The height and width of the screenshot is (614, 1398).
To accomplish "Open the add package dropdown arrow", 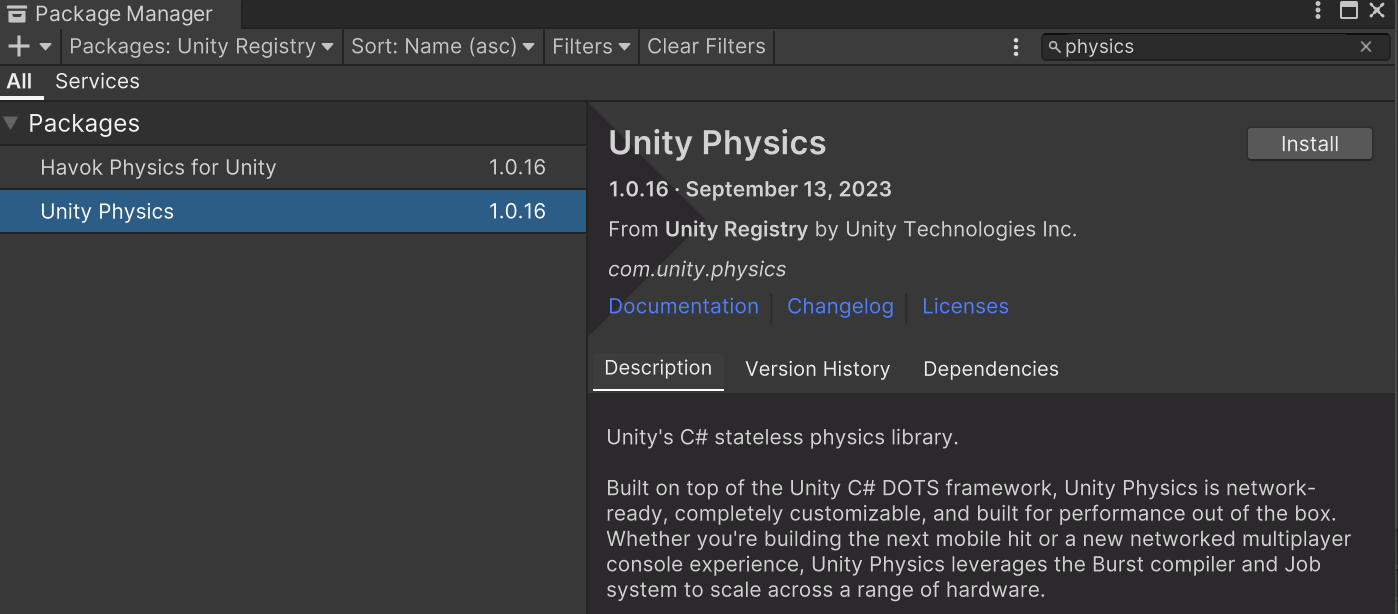I will 46,47.
